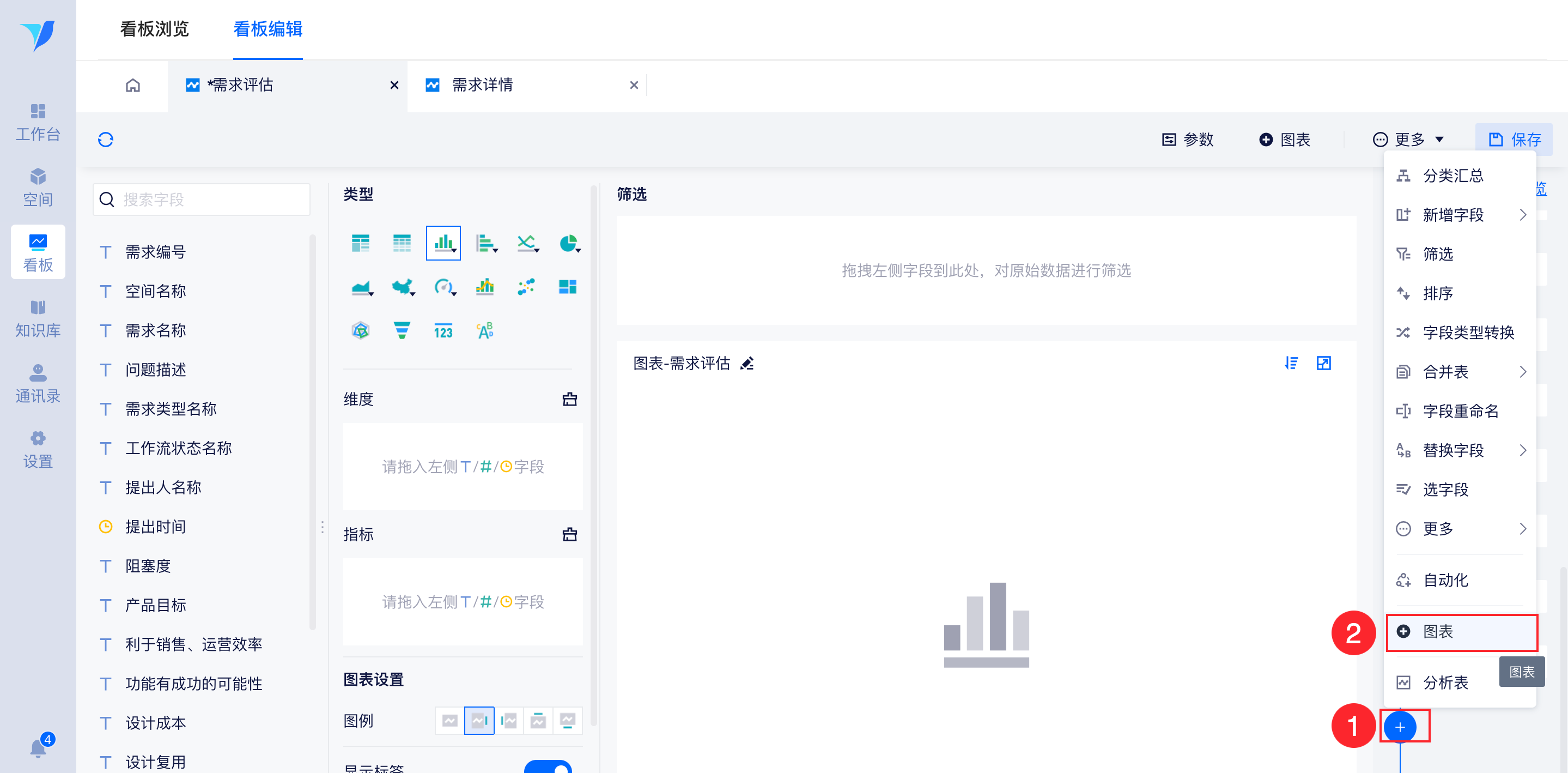
Task: Expand chart to fullscreen icon
Action: click(1323, 364)
